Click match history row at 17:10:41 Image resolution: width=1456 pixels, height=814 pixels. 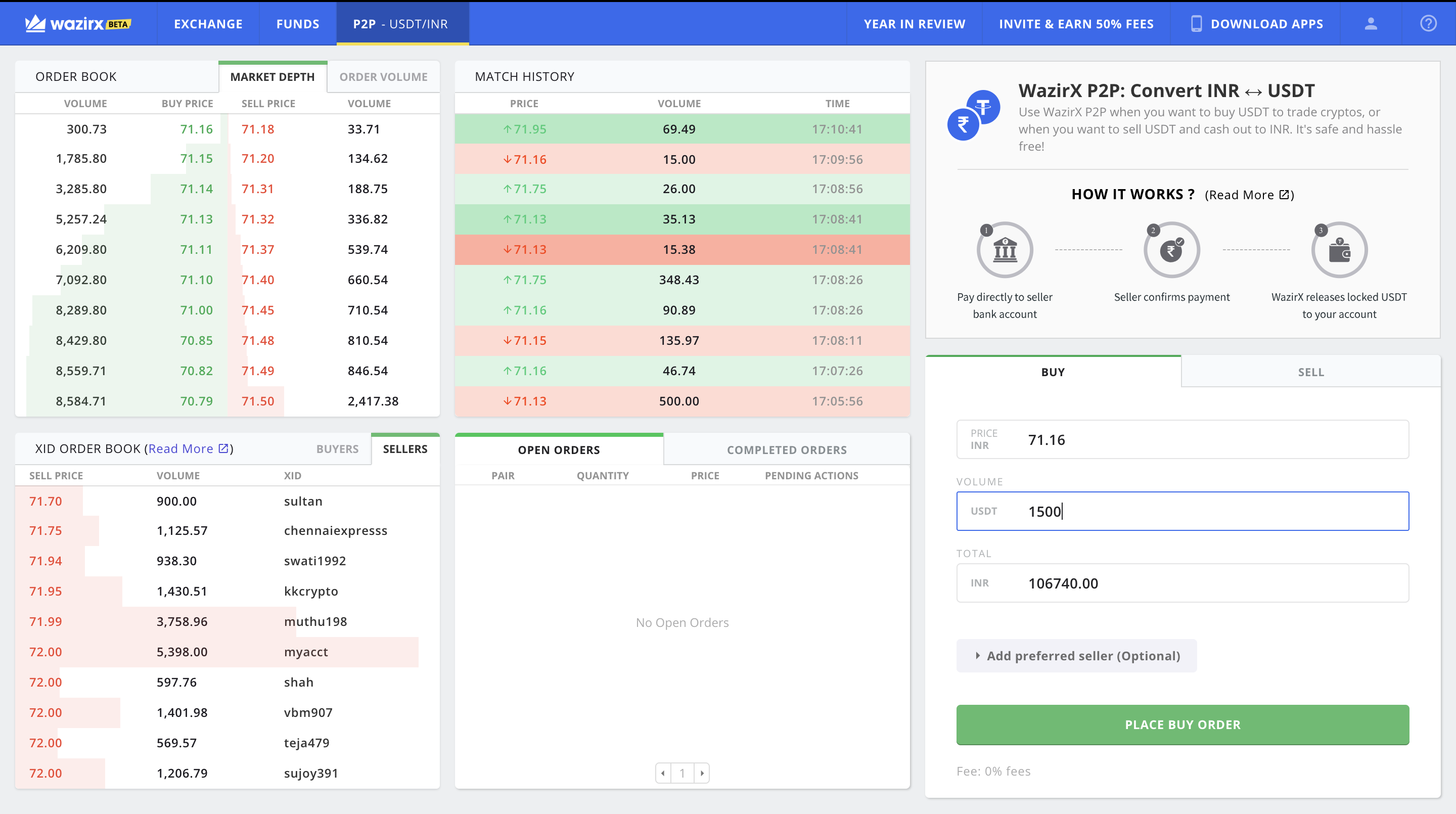pyautogui.click(x=682, y=129)
